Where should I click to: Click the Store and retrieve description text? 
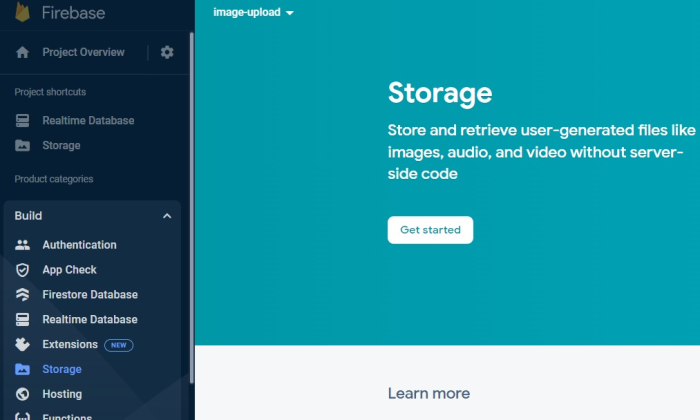coord(542,152)
